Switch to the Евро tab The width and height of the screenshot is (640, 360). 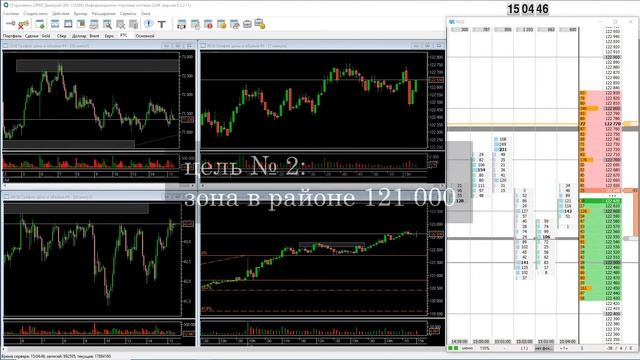[x=109, y=36]
